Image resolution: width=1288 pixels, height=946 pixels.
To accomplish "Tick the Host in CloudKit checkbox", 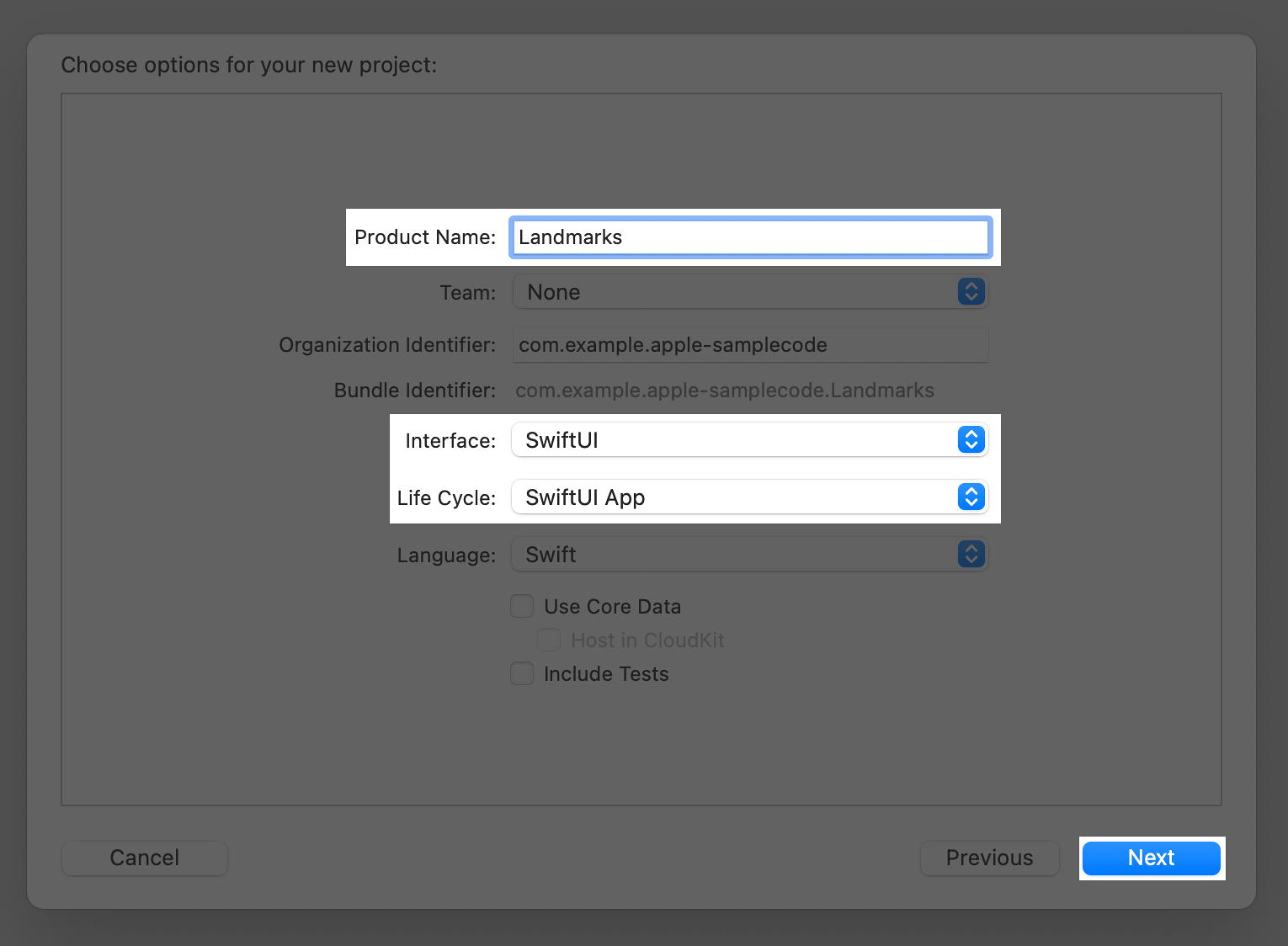I will [x=549, y=640].
